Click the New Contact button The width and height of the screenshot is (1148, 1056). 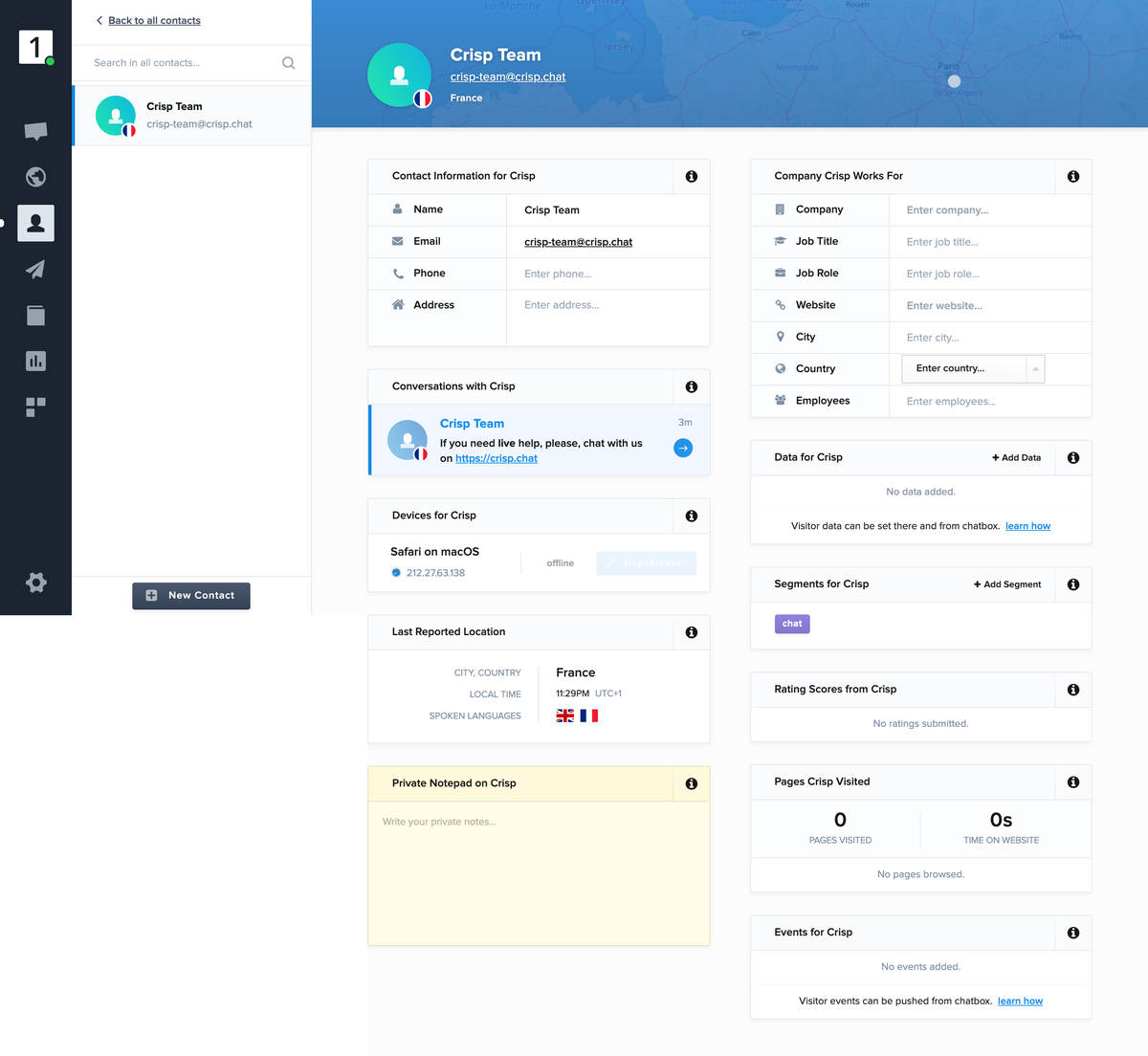point(191,595)
